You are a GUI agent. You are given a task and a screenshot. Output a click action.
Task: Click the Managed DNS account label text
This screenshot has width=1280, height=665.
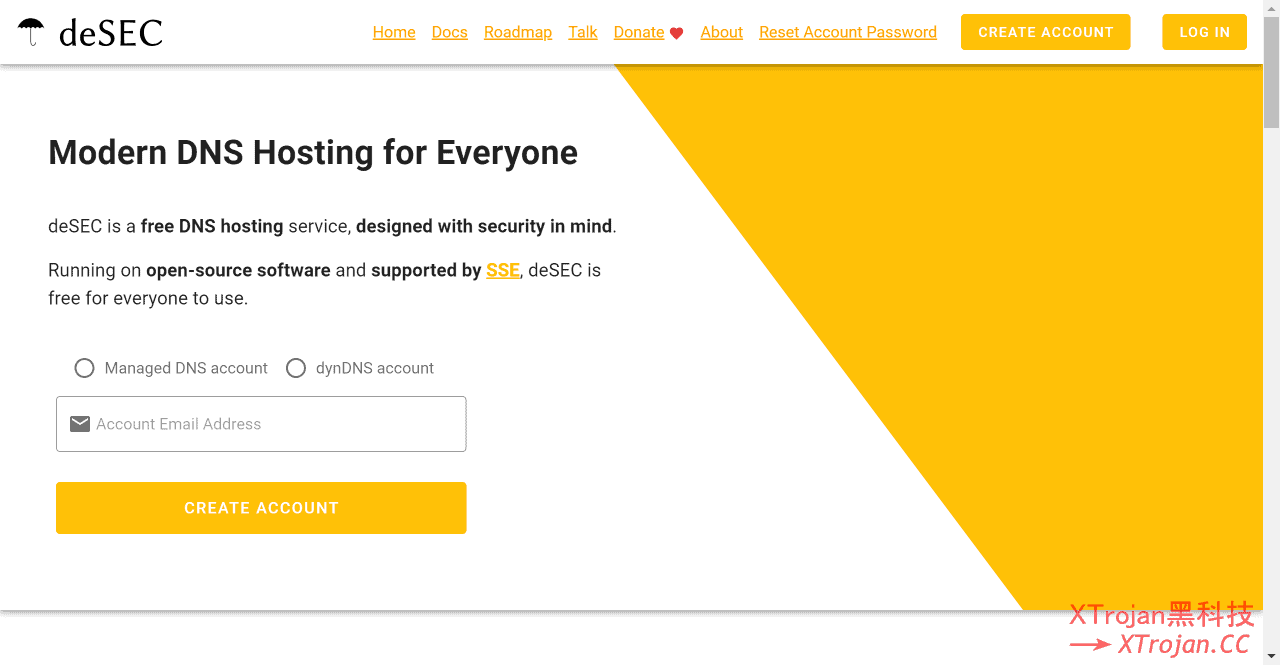[x=186, y=368]
